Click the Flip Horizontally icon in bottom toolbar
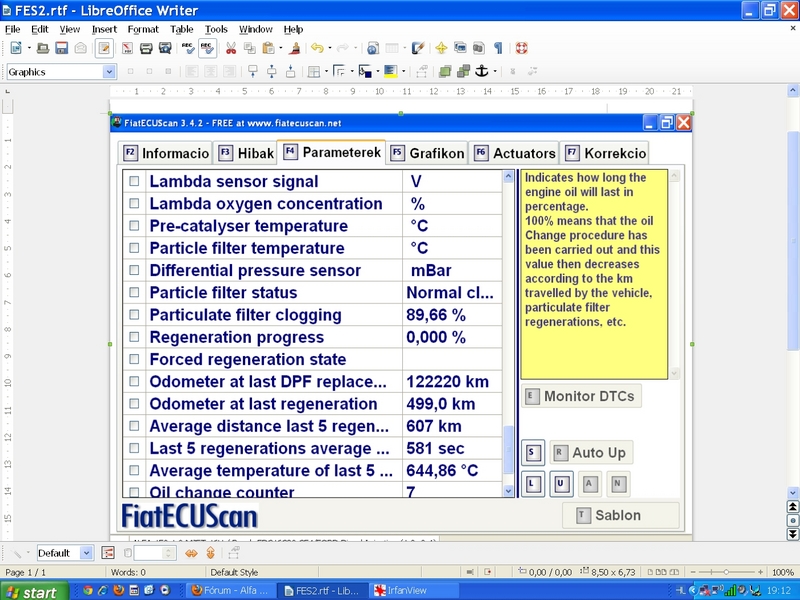This screenshot has height=600, width=800. (x=191, y=553)
